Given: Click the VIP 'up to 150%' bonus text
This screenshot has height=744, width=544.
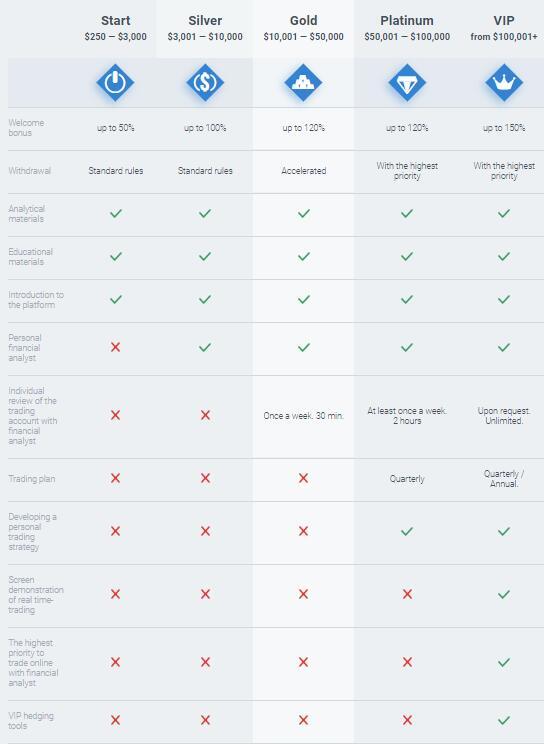Looking at the screenshot, I should (504, 128).
